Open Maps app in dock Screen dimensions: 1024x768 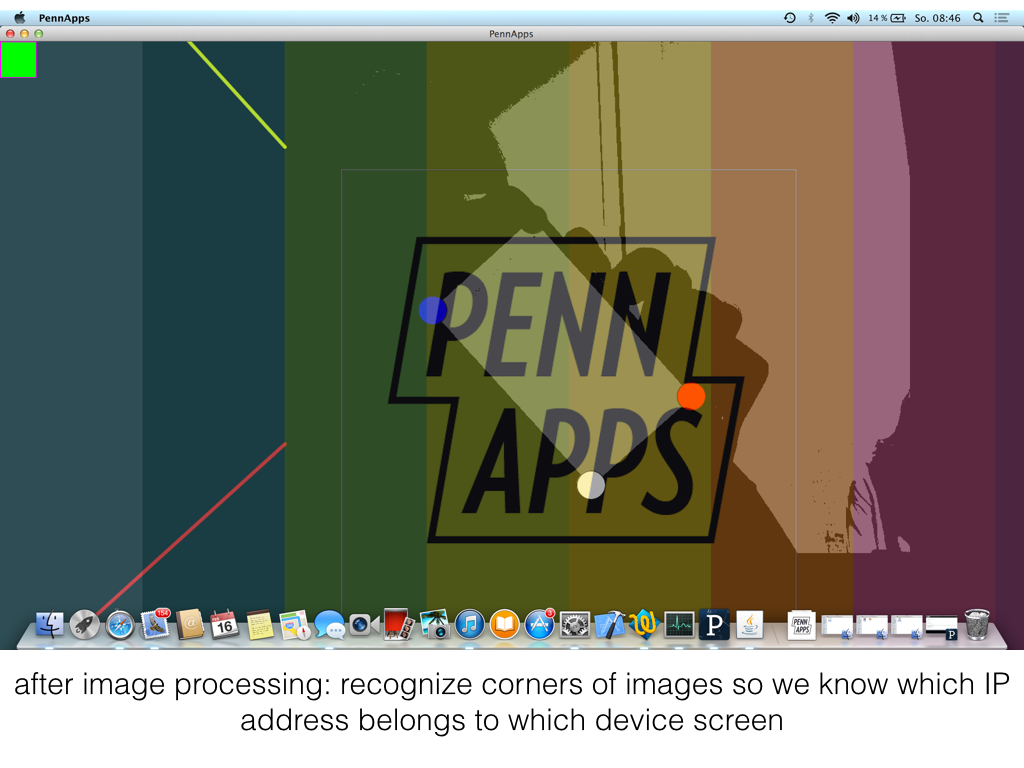pyautogui.click(x=295, y=625)
